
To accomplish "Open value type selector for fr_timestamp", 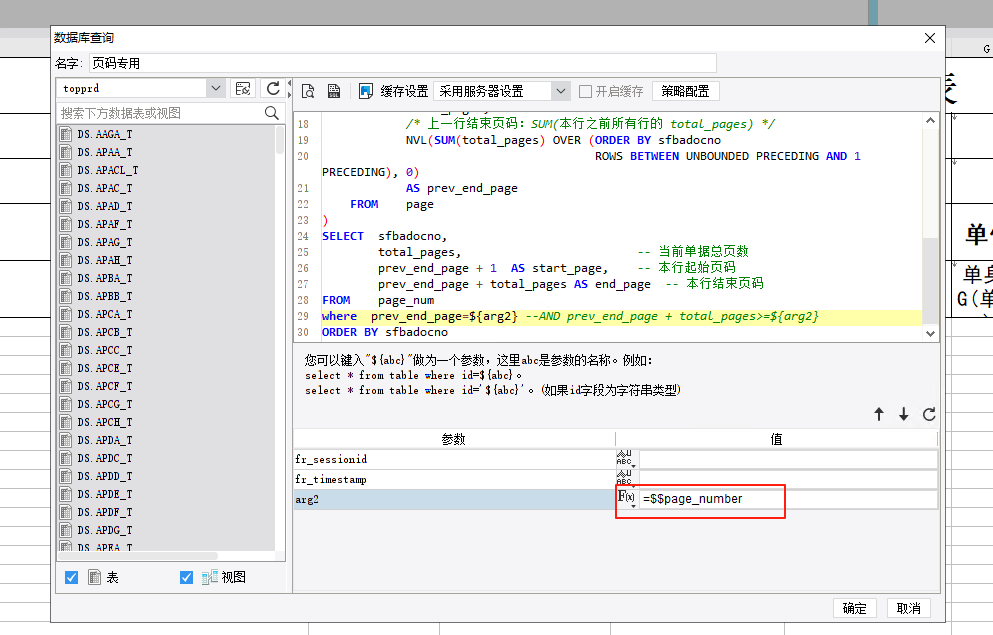I will [625, 479].
